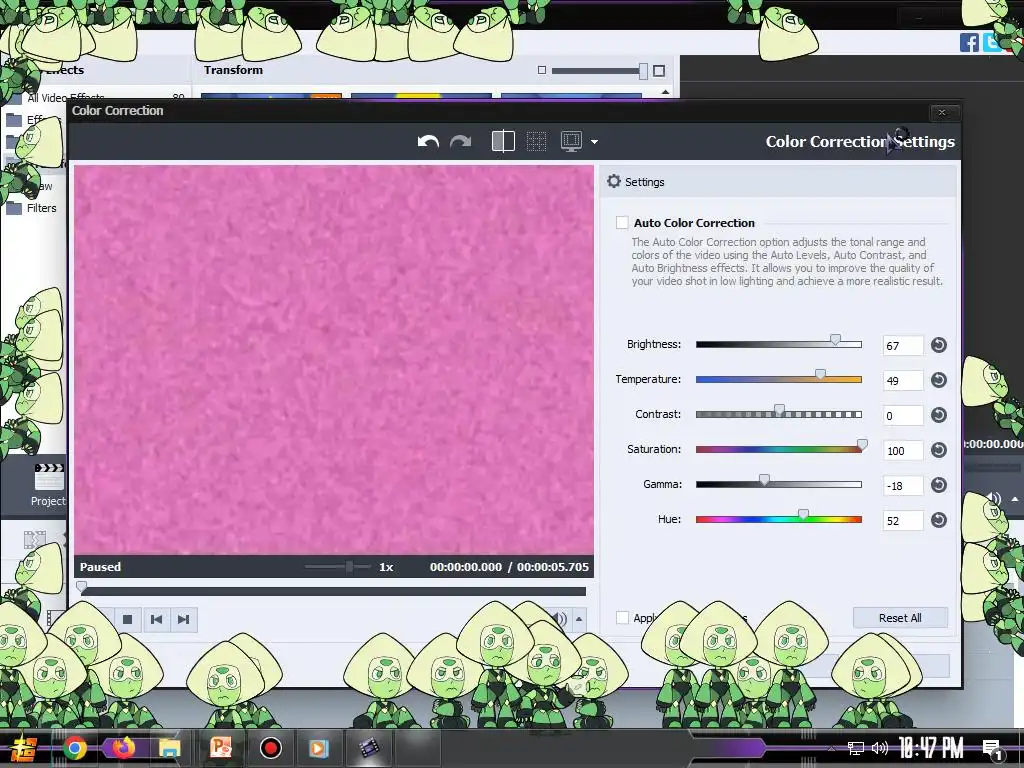Screen dimensions: 1024x768
Task: Show the grid overlay on preview
Action: pos(536,142)
